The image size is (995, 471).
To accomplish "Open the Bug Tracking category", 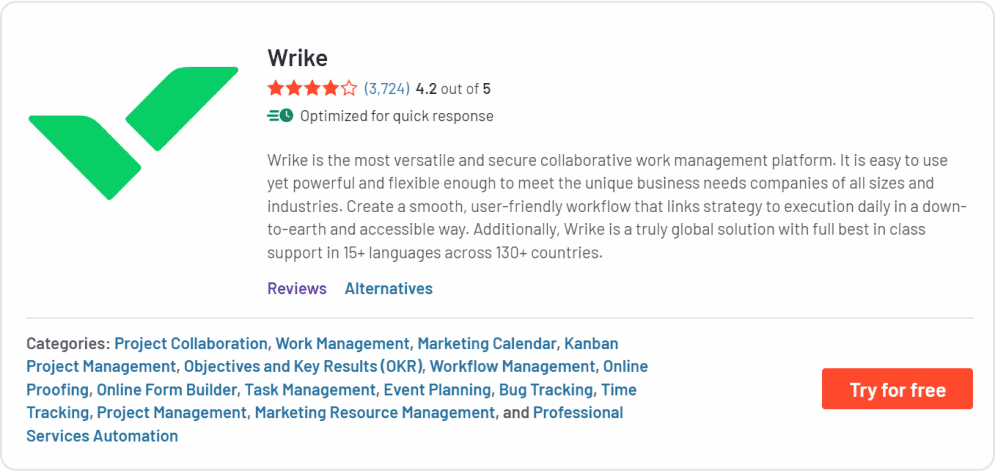I will (x=547, y=389).
